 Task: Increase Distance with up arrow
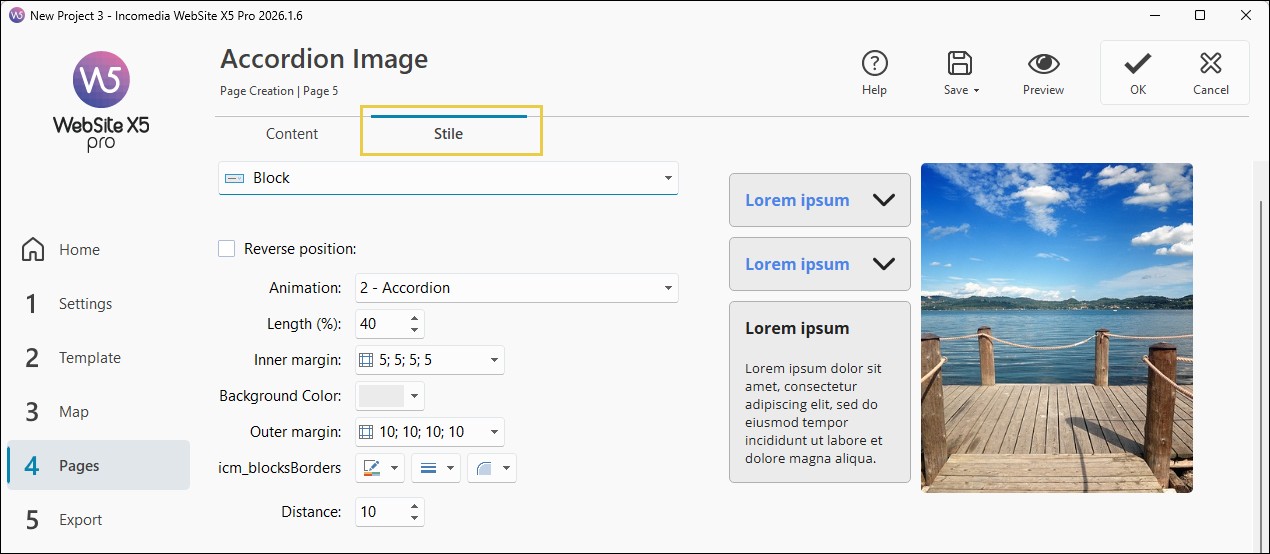(415, 506)
